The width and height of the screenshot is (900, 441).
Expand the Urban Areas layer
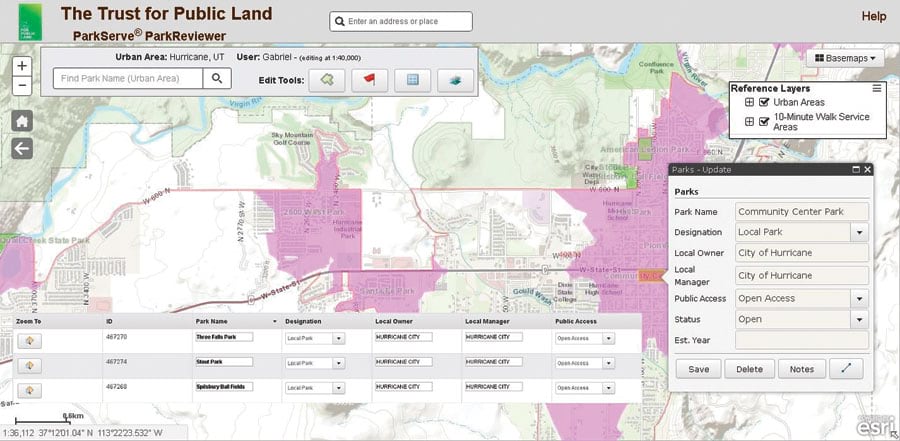click(749, 102)
